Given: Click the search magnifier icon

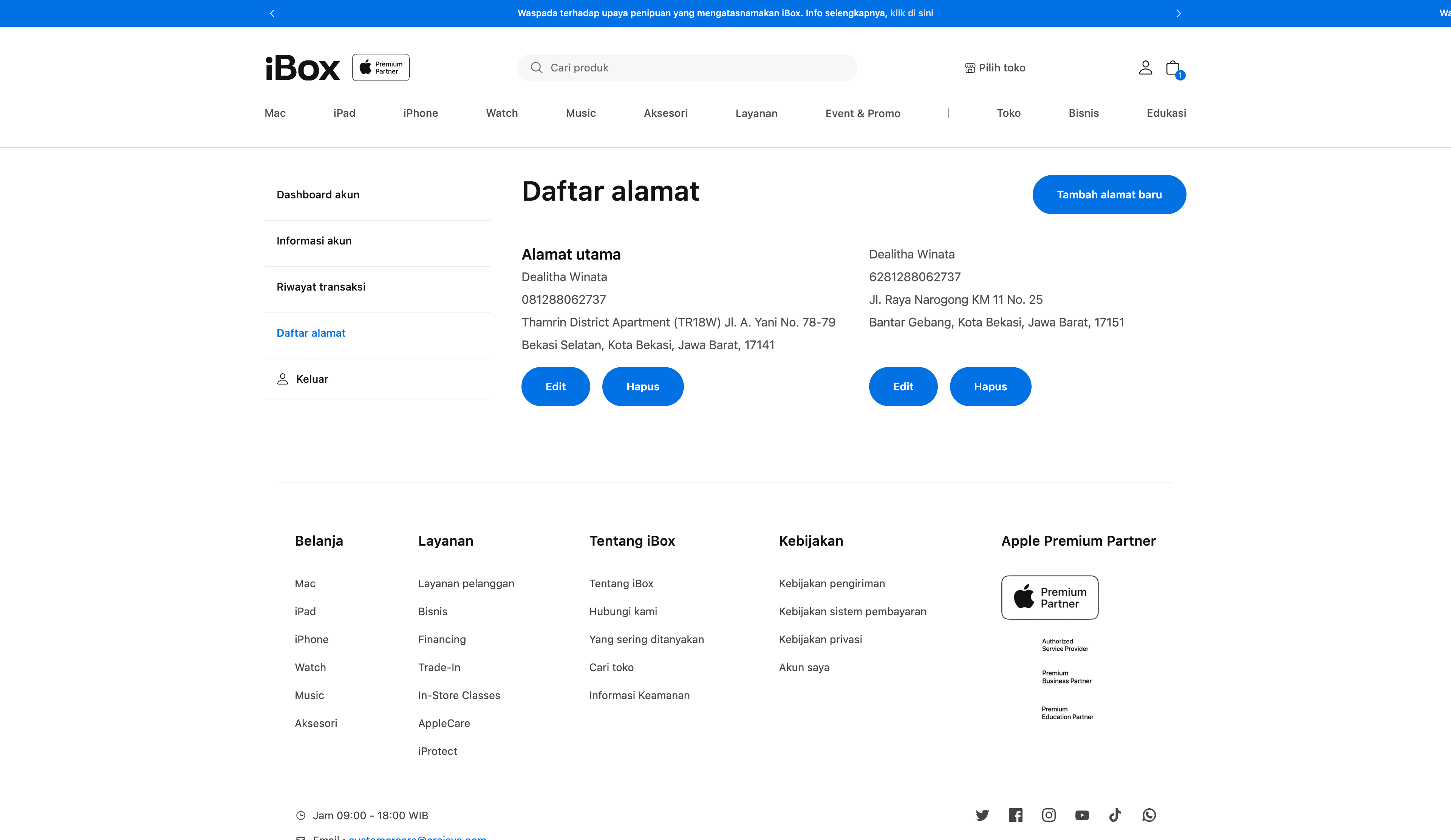Looking at the screenshot, I should [x=537, y=67].
